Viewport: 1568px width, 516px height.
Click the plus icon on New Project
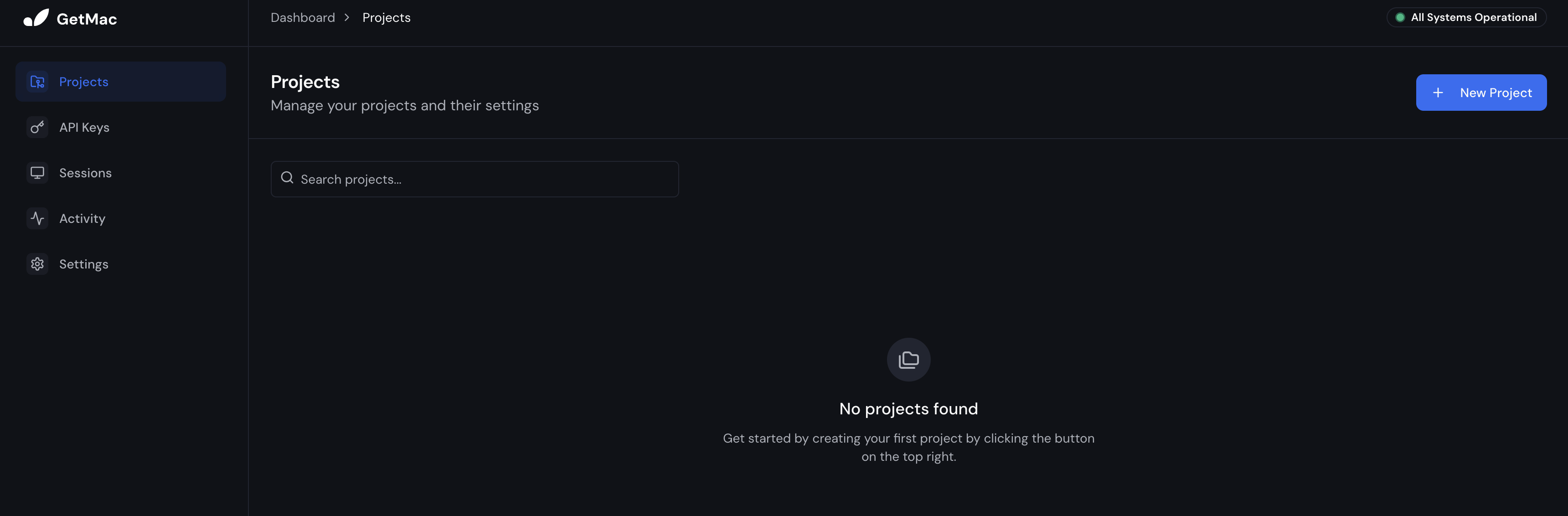click(1438, 93)
